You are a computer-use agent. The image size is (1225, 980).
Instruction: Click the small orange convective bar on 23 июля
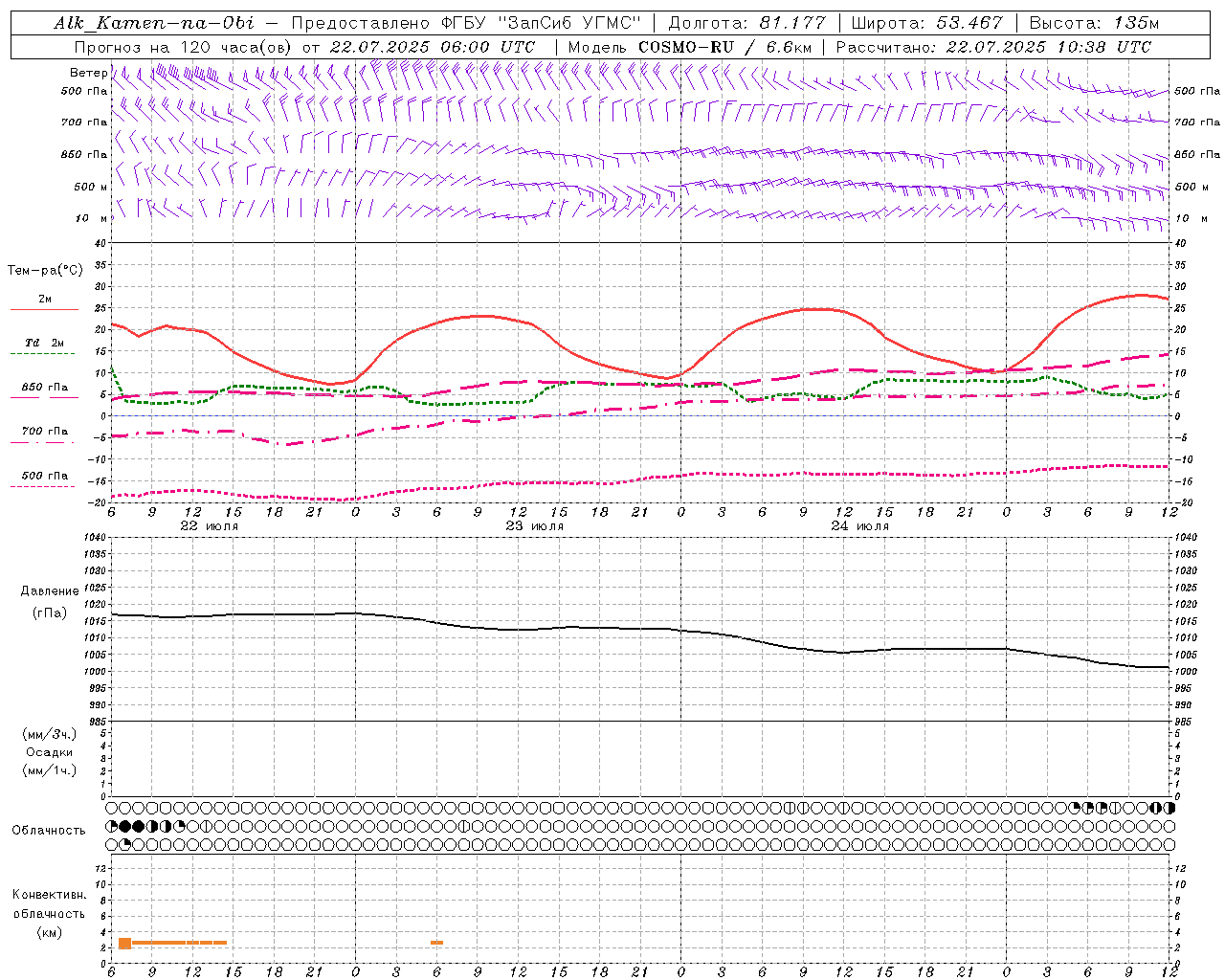(436, 943)
